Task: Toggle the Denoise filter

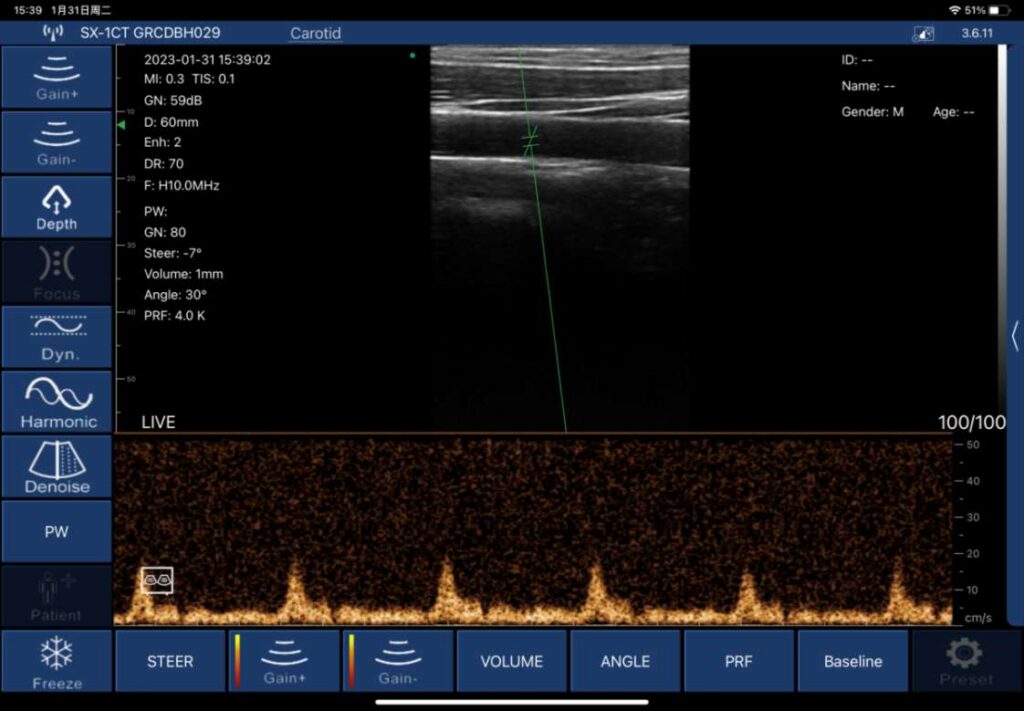Action: click(56, 467)
